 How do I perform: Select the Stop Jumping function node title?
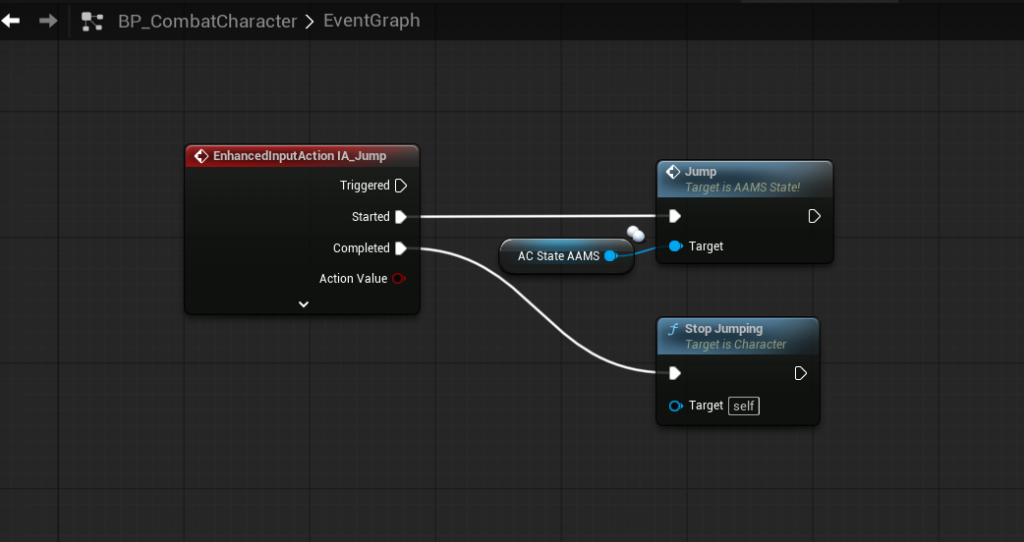click(723, 328)
